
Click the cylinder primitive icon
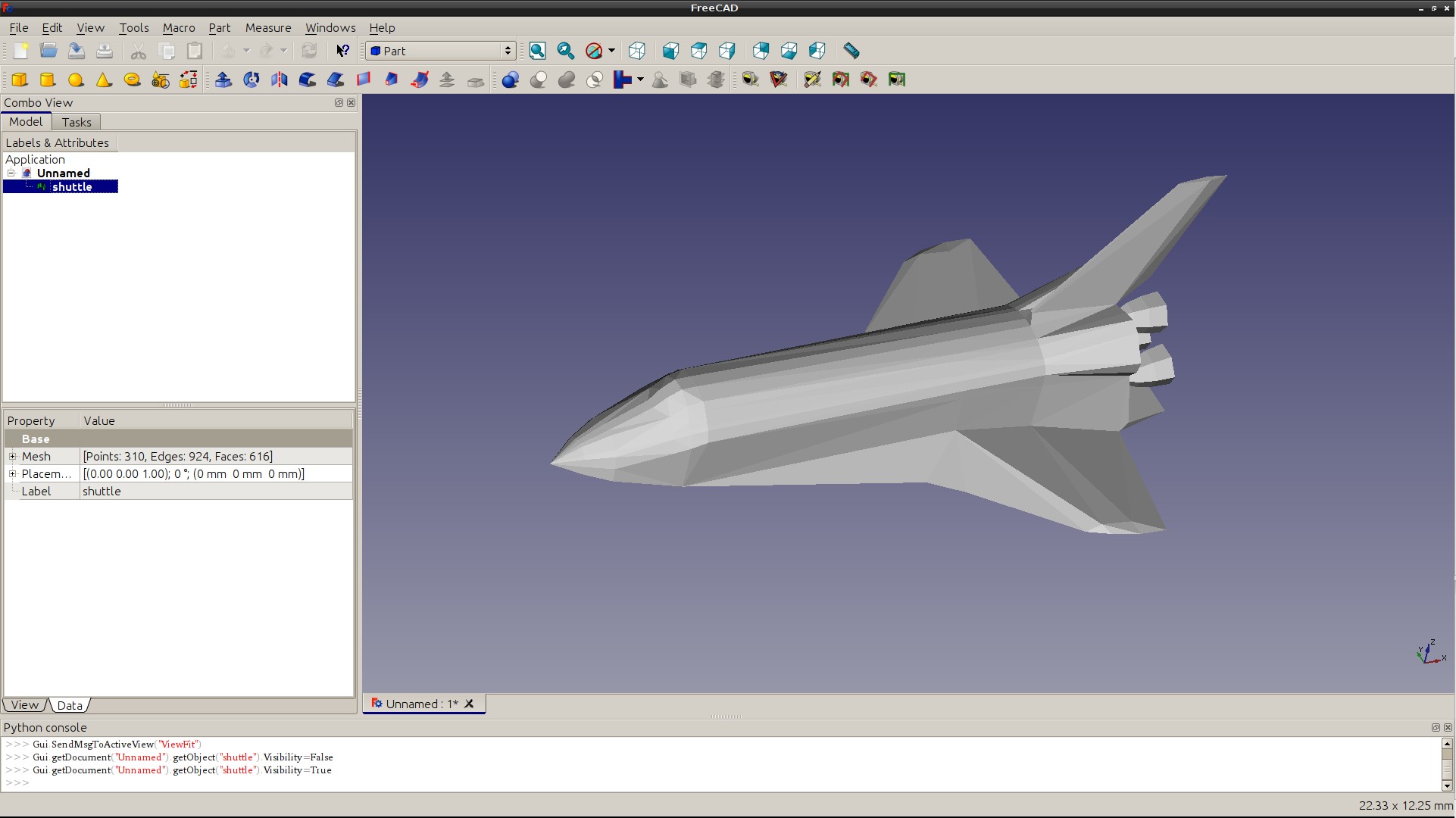pos(48,80)
